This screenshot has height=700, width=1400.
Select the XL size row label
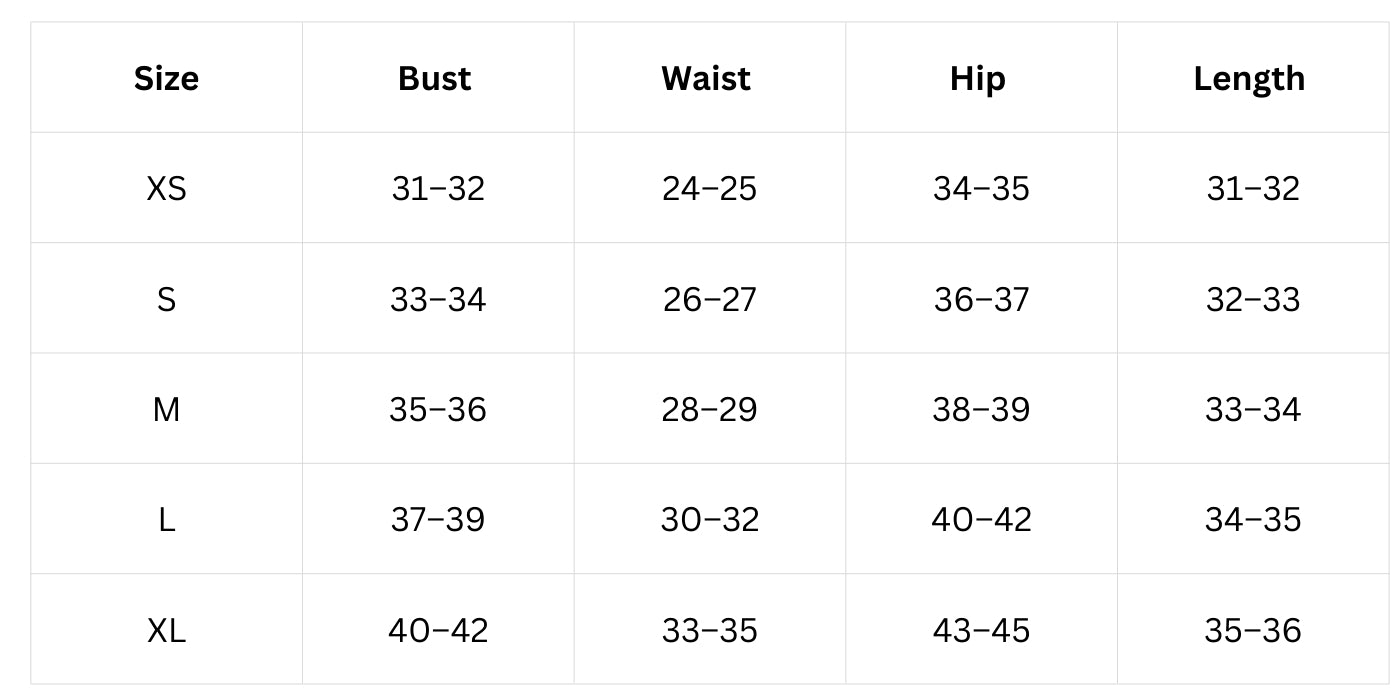pos(166,630)
